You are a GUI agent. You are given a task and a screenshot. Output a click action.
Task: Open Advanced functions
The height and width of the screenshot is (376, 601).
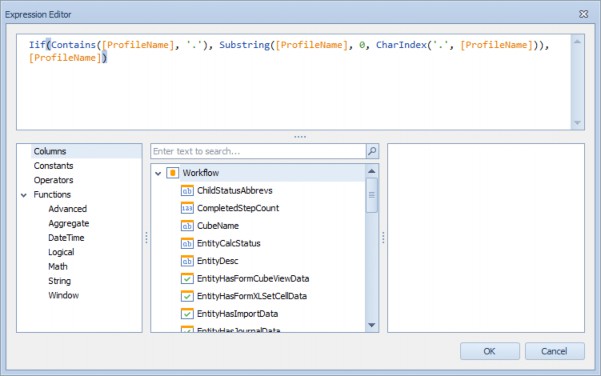click(x=67, y=209)
